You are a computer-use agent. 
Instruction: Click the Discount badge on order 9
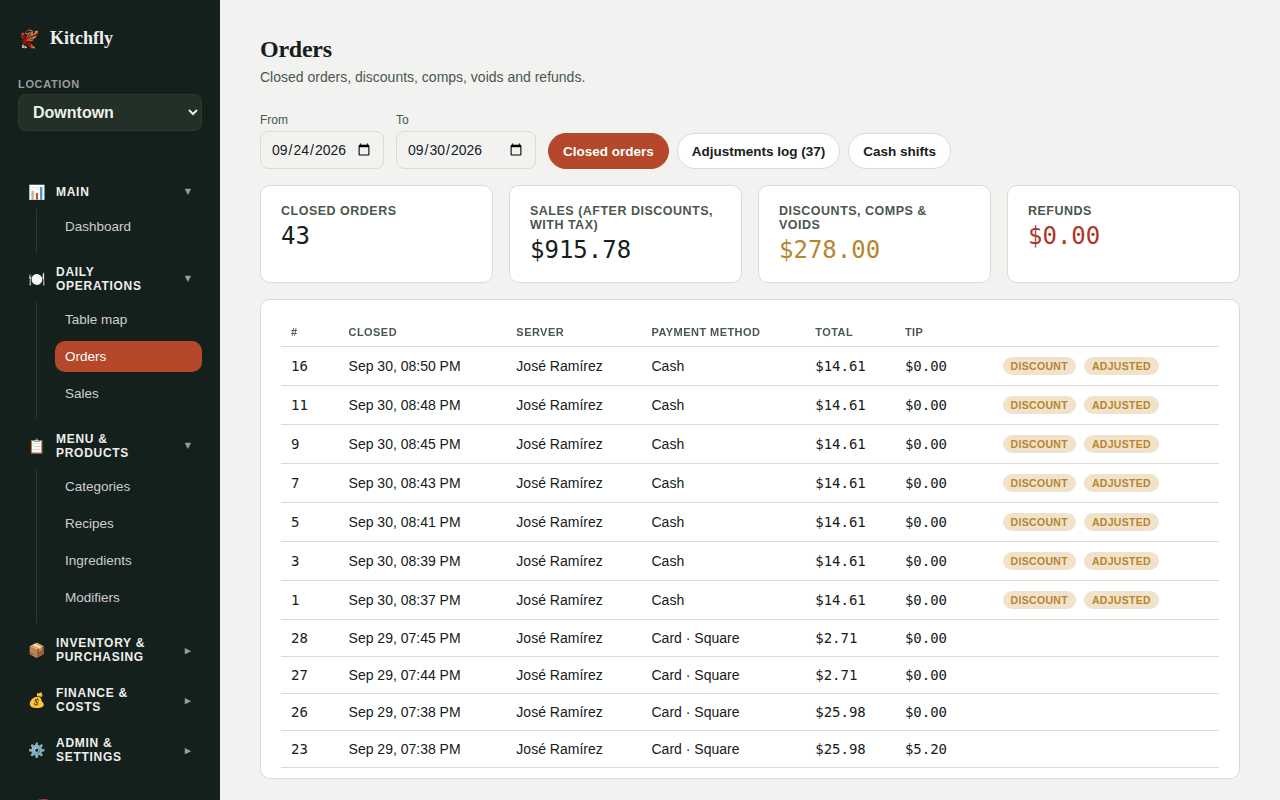(1039, 444)
